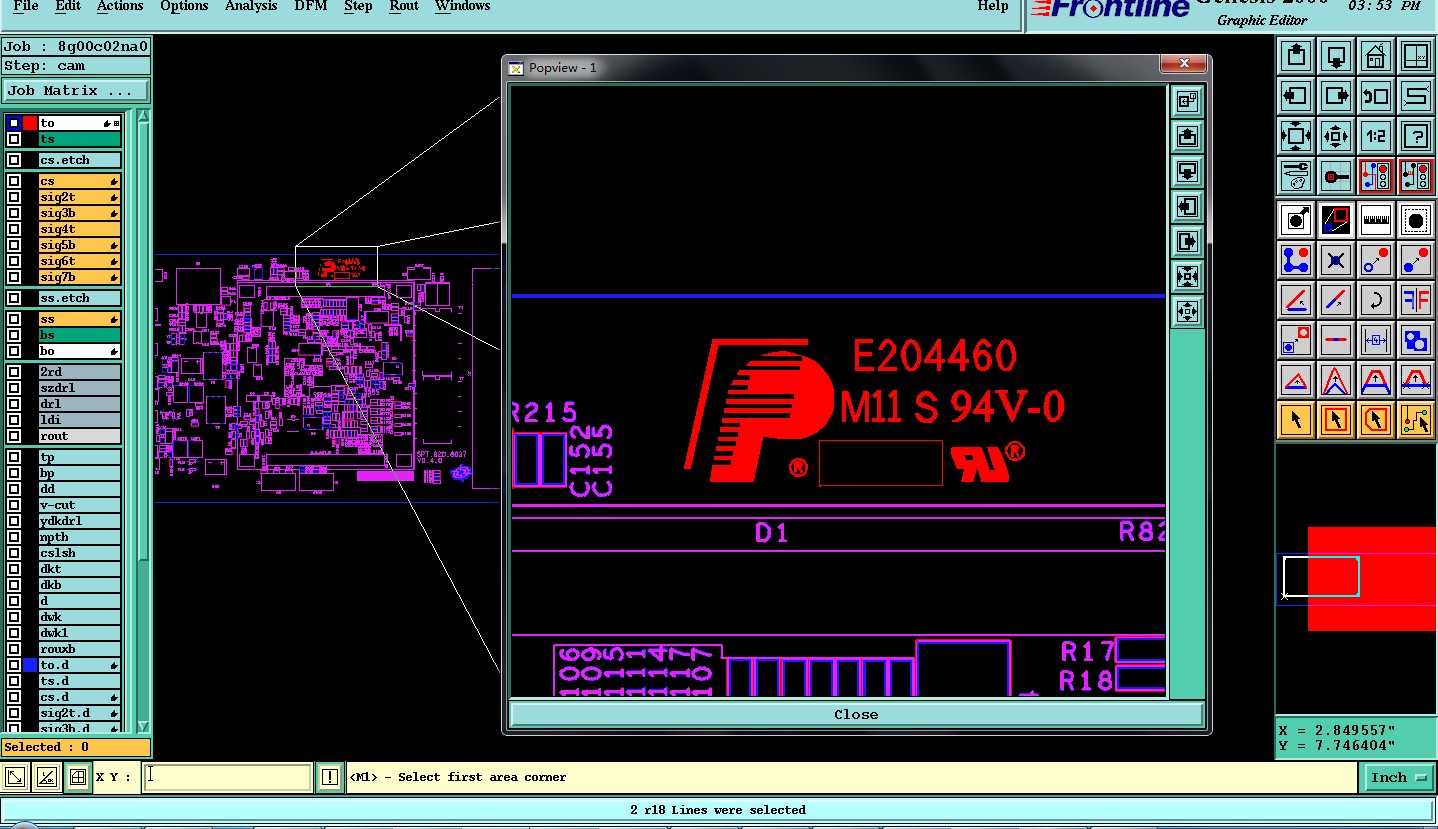This screenshot has height=829, width=1438.
Task: Click the Step: cam label
Action: 76,66
